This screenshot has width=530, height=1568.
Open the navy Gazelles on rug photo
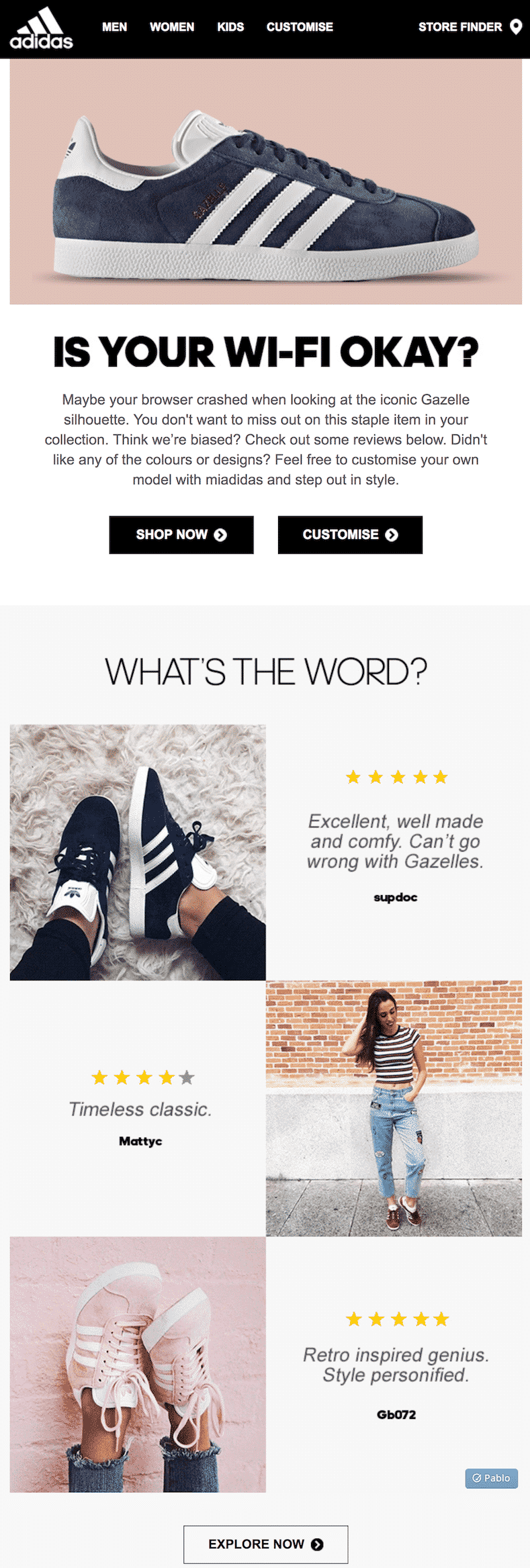[x=138, y=852]
